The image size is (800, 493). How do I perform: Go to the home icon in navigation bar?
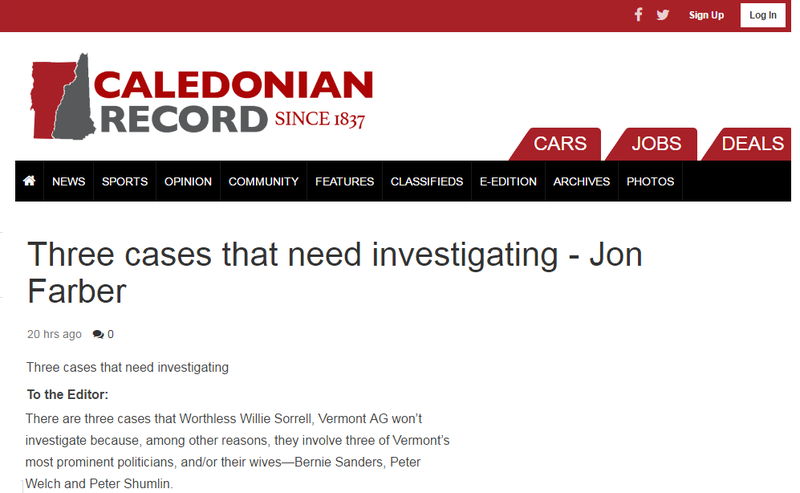pos(29,181)
